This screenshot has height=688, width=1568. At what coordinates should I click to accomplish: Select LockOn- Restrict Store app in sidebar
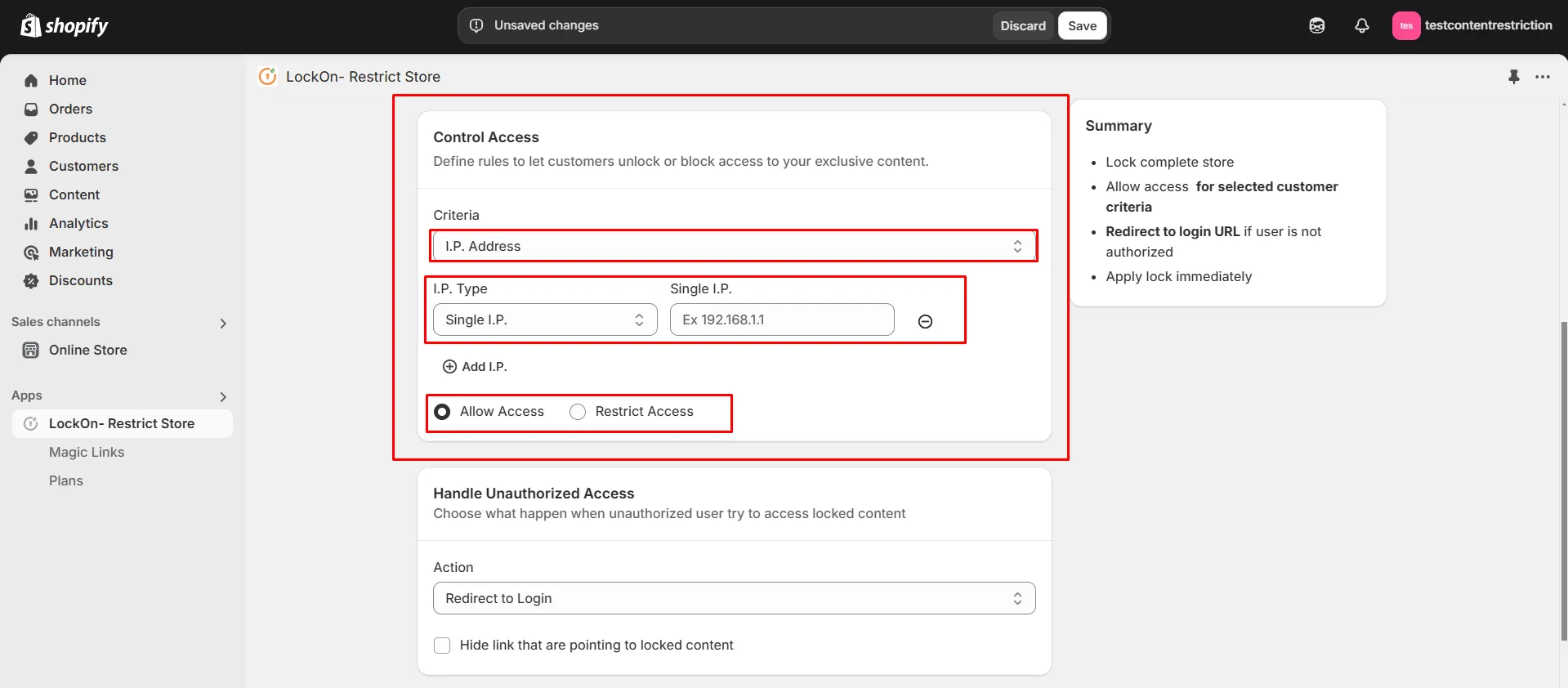(x=122, y=423)
